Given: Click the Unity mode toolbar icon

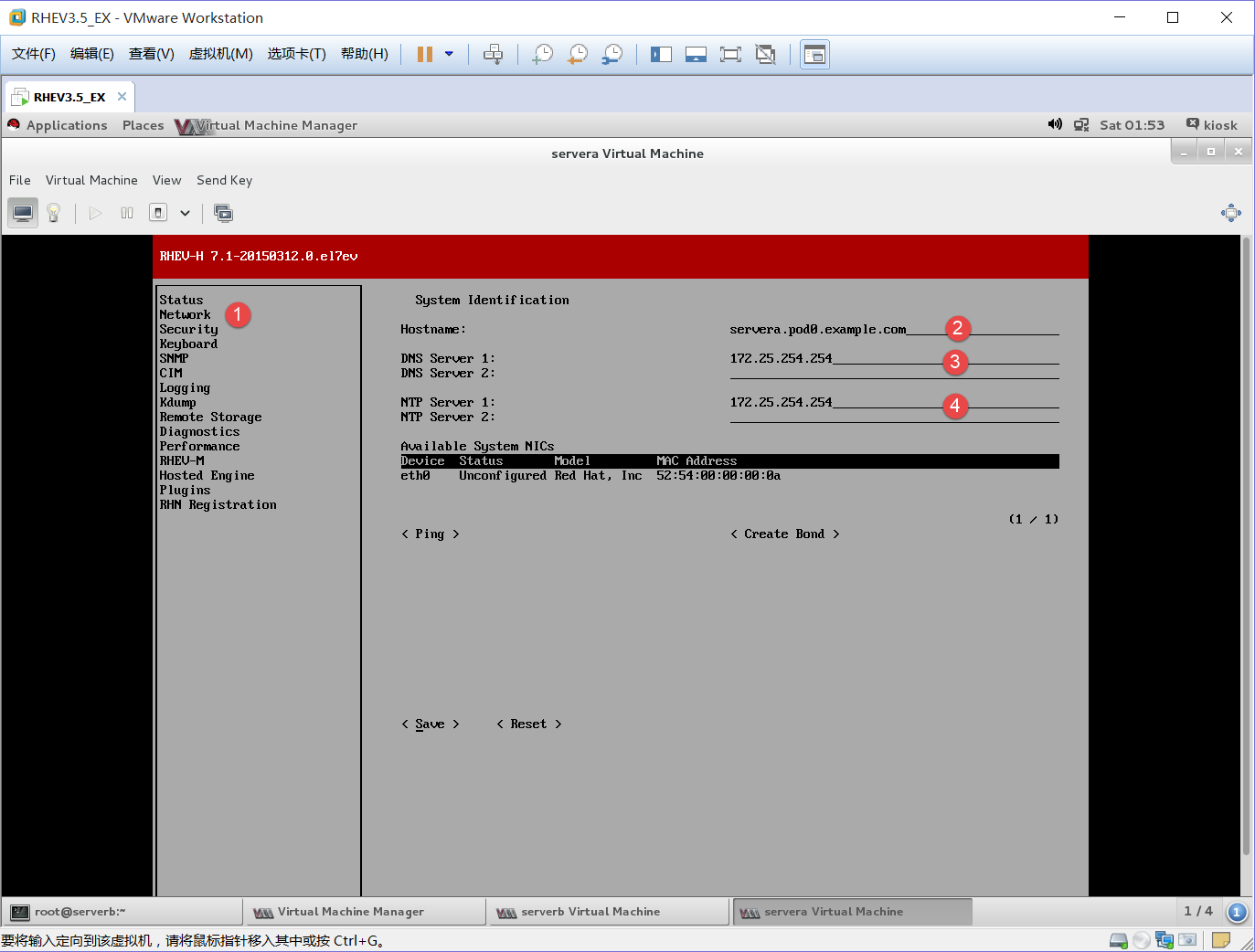Looking at the screenshot, I should tap(765, 54).
